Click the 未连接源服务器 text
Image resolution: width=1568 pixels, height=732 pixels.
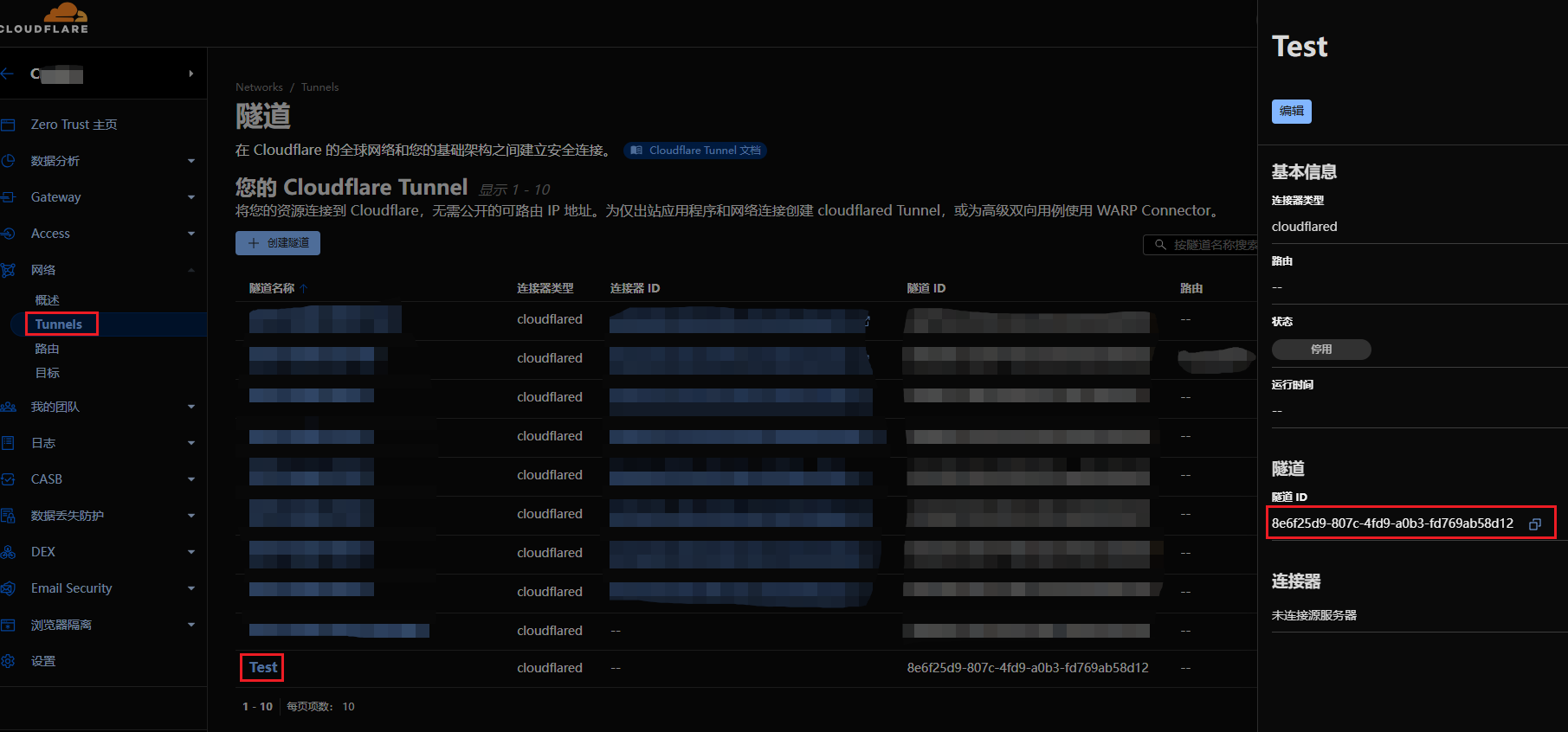coord(1313,615)
